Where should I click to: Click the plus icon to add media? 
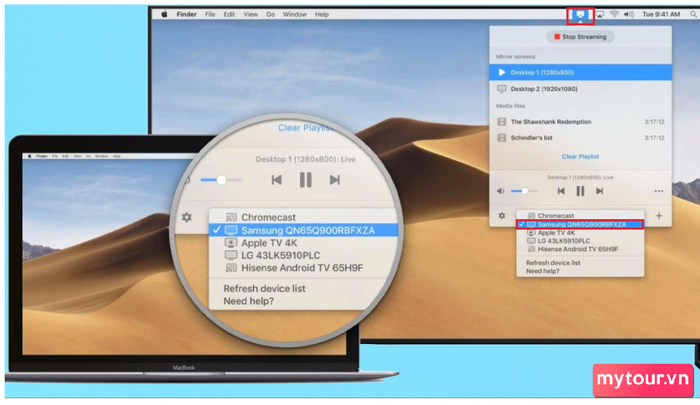point(659,216)
